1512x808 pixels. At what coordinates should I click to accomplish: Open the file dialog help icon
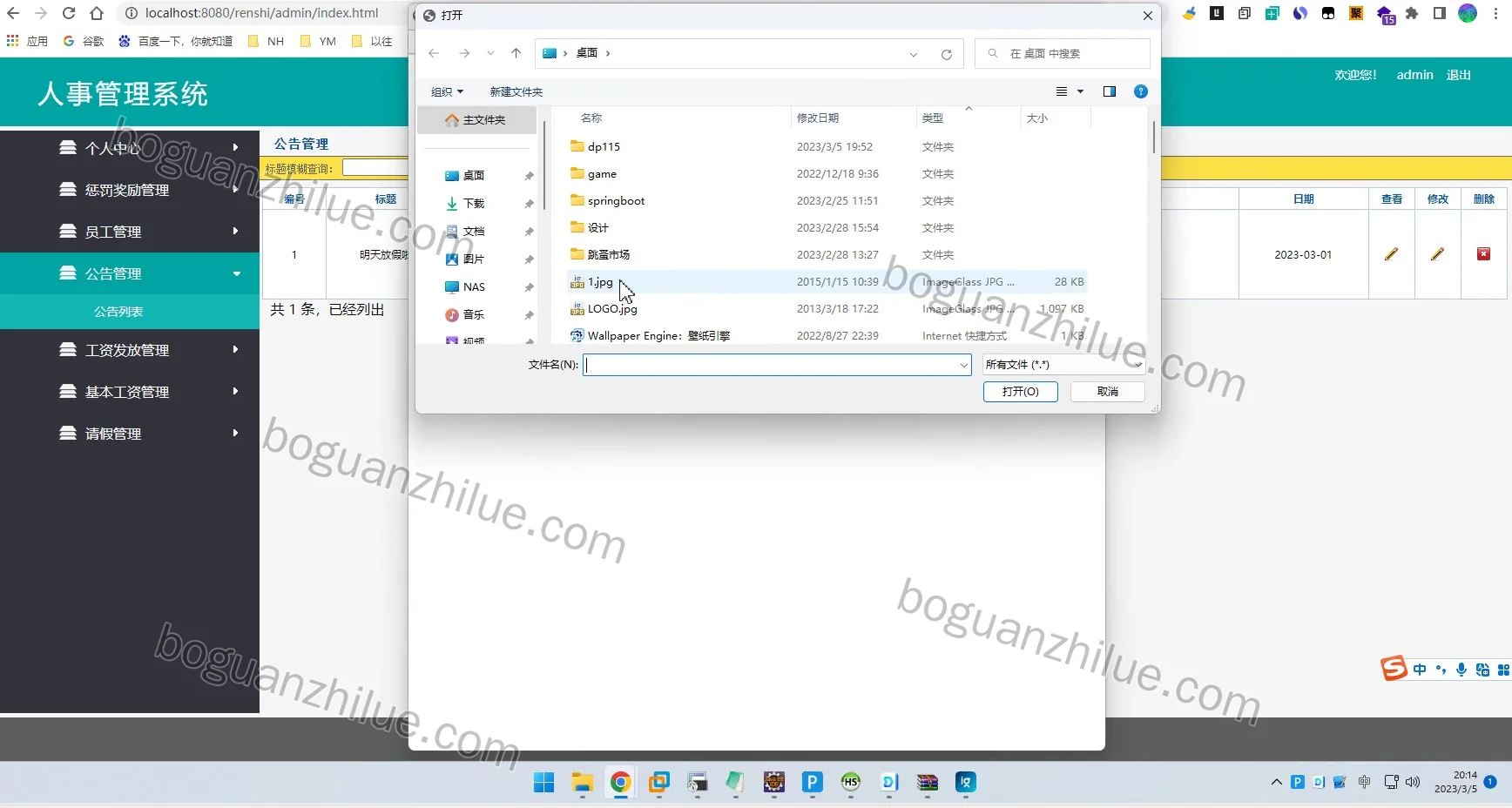(x=1141, y=91)
